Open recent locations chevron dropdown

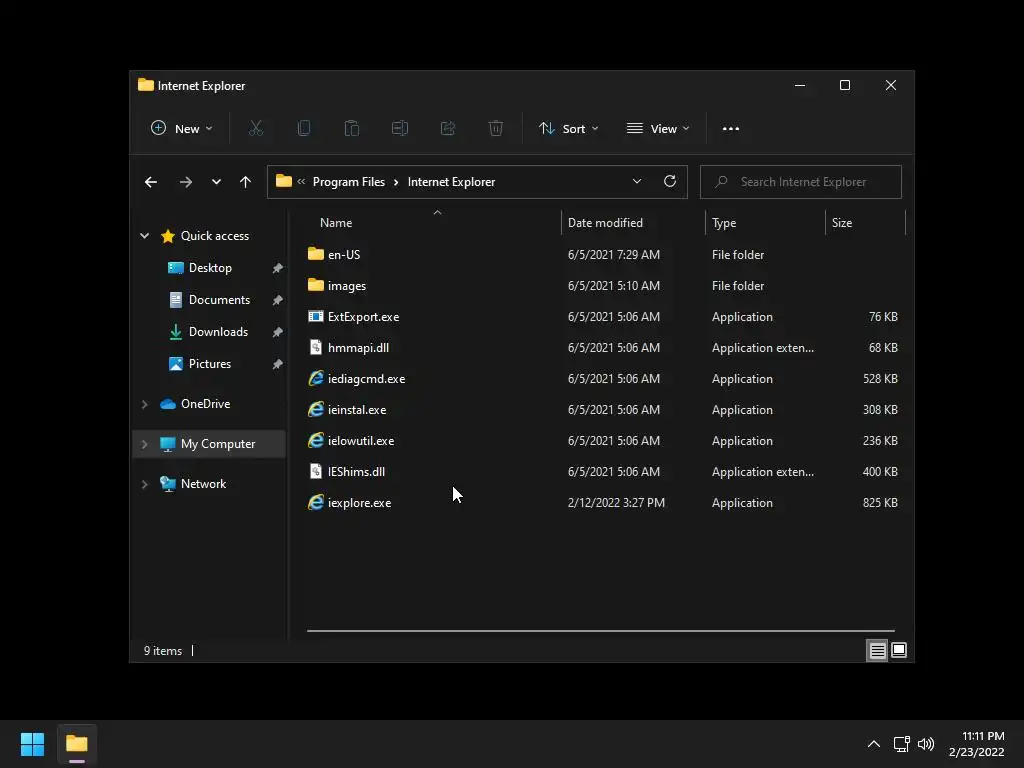click(216, 182)
